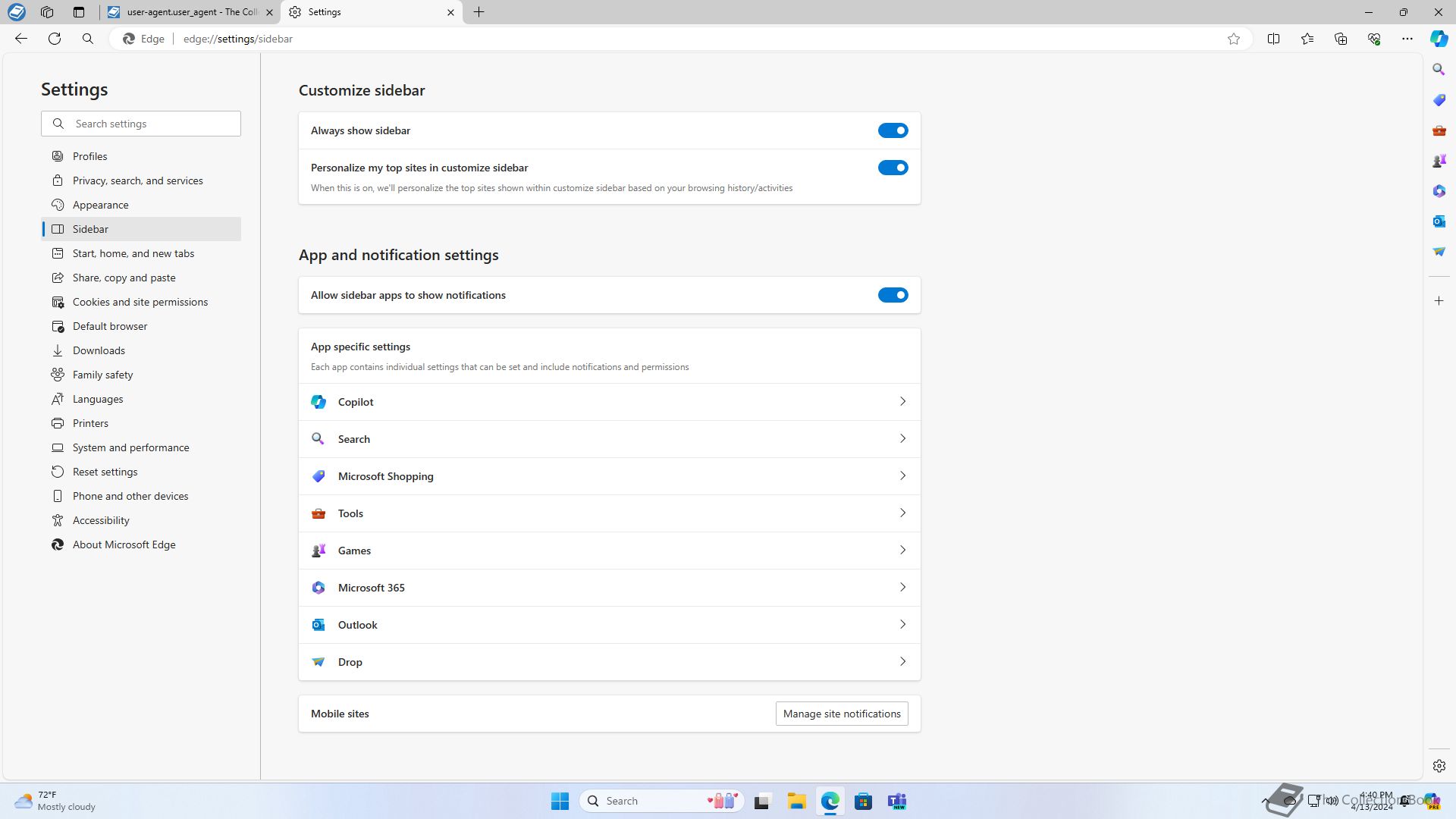Screen dimensions: 1456x819
Task: Open Microsoft Shopping tag icon in sidebar
Action: [1439, 100]
